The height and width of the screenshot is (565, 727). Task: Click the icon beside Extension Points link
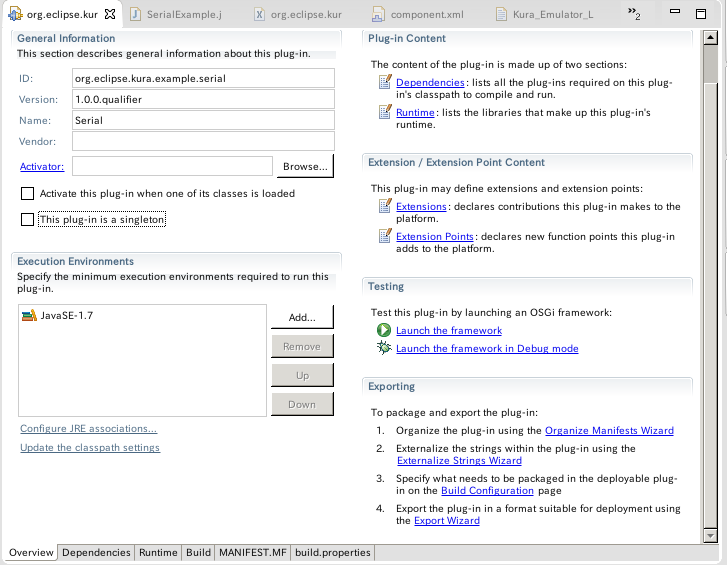coord(385,236)
